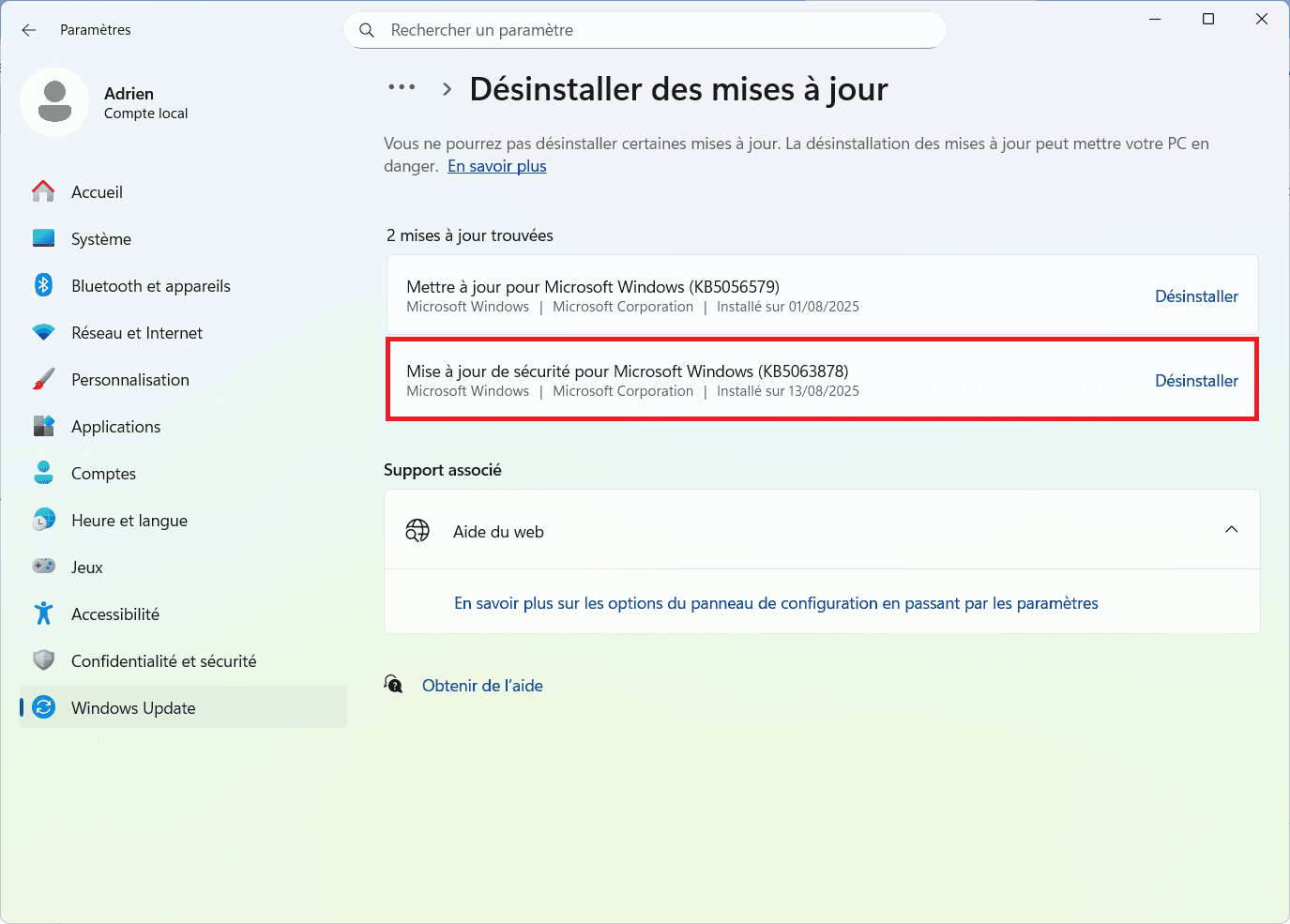Open Comptes settings
Image resolution: width=1290 pixels, height=924 pixels.
click(x=183, y=473)
